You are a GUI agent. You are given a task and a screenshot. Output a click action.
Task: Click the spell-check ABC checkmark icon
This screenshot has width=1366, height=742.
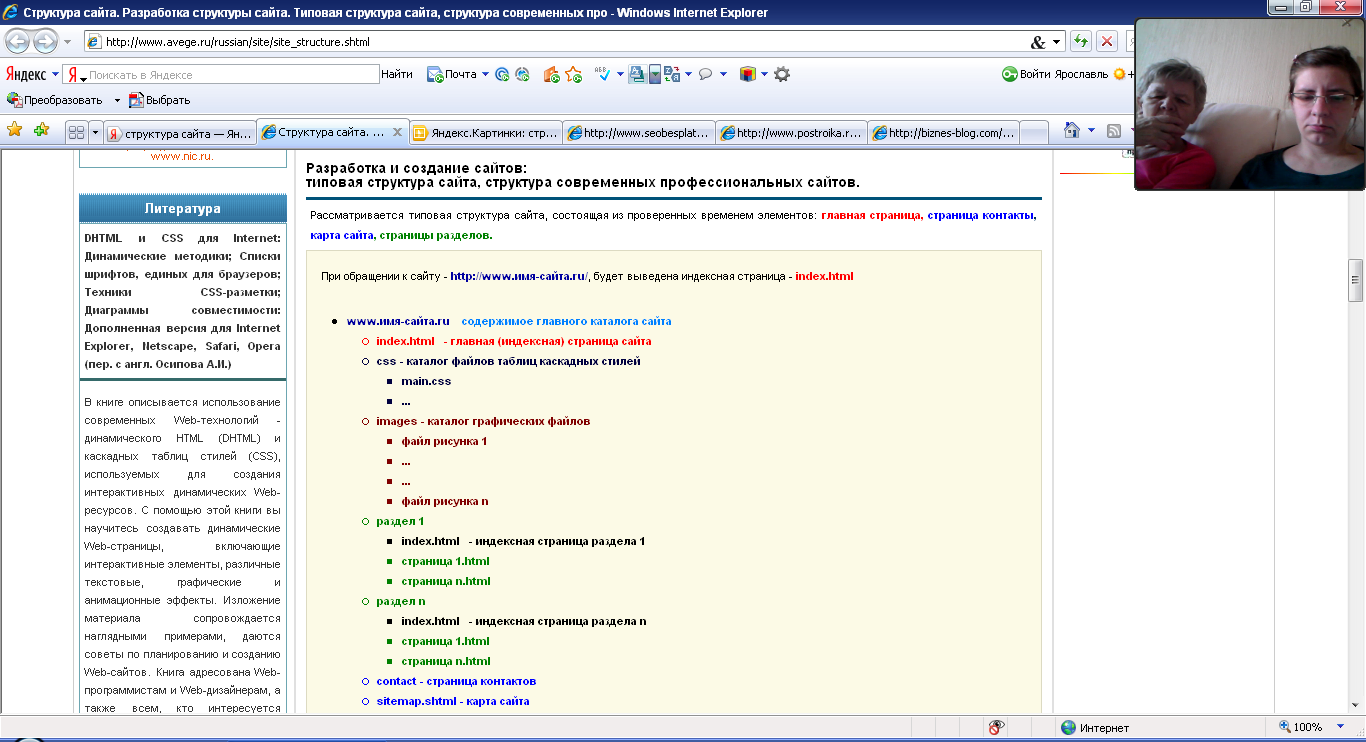coord(602,74)
